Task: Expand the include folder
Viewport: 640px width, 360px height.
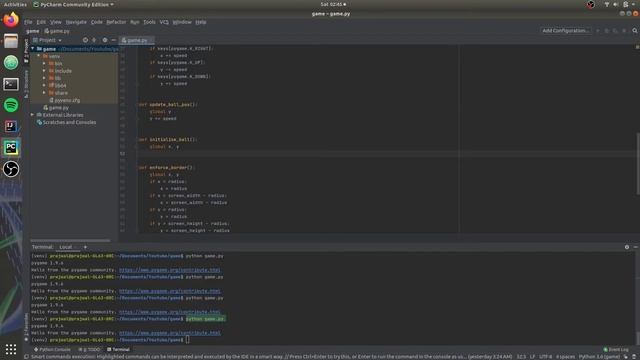Action: [44, 71]
